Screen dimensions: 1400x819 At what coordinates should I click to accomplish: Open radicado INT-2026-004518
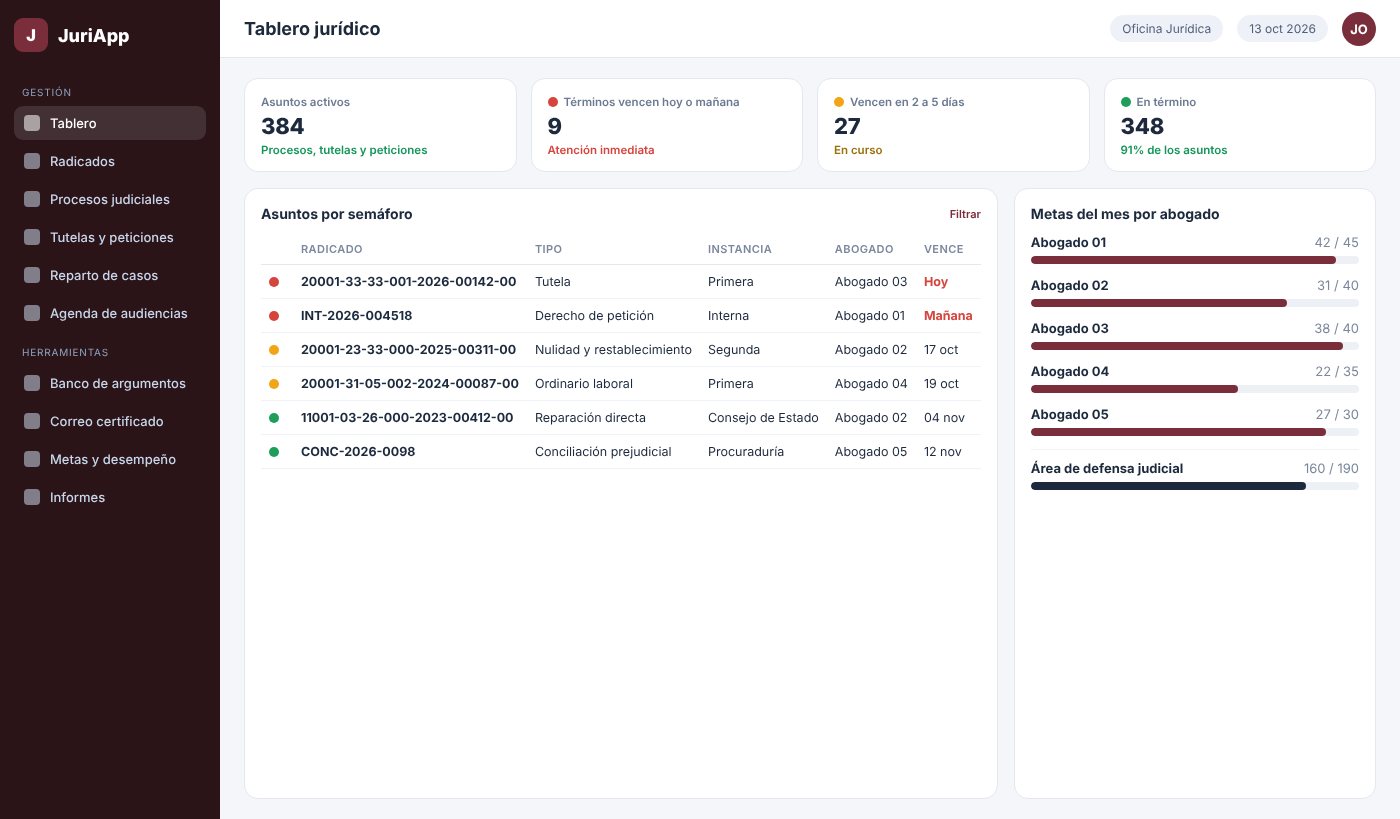(x=357, y=316)
